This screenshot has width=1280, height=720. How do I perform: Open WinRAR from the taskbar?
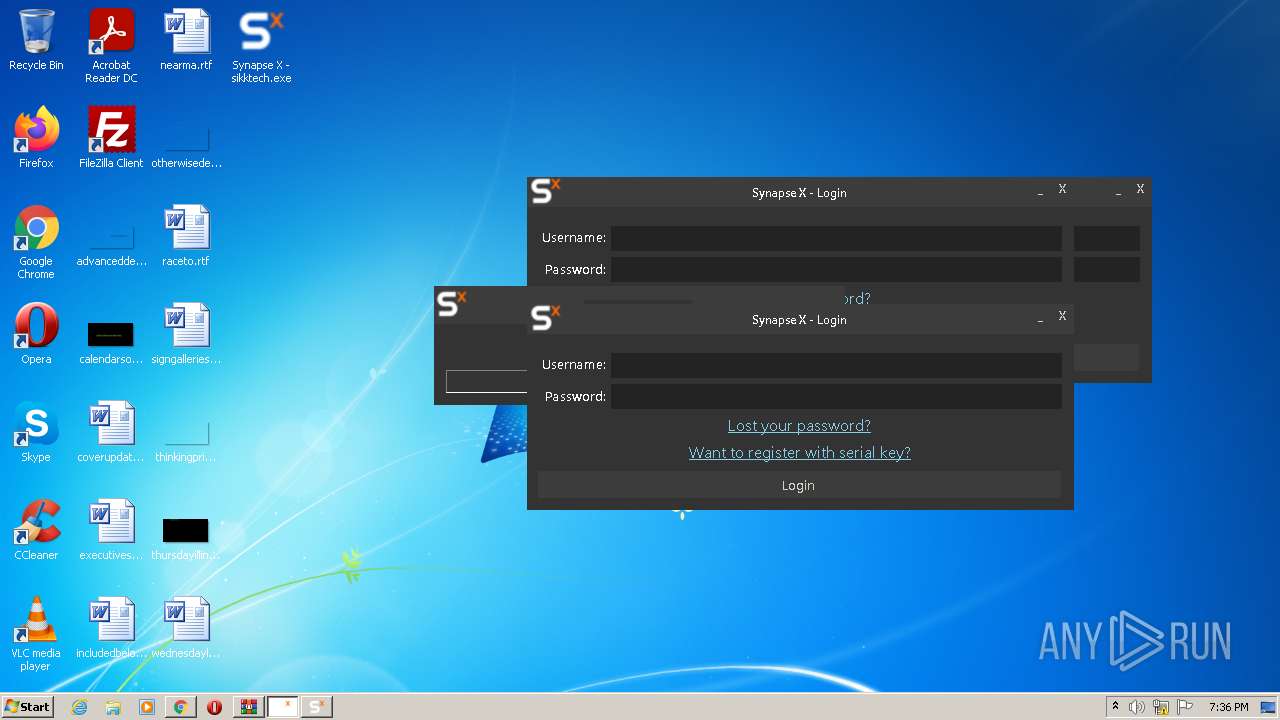[248, 707]
